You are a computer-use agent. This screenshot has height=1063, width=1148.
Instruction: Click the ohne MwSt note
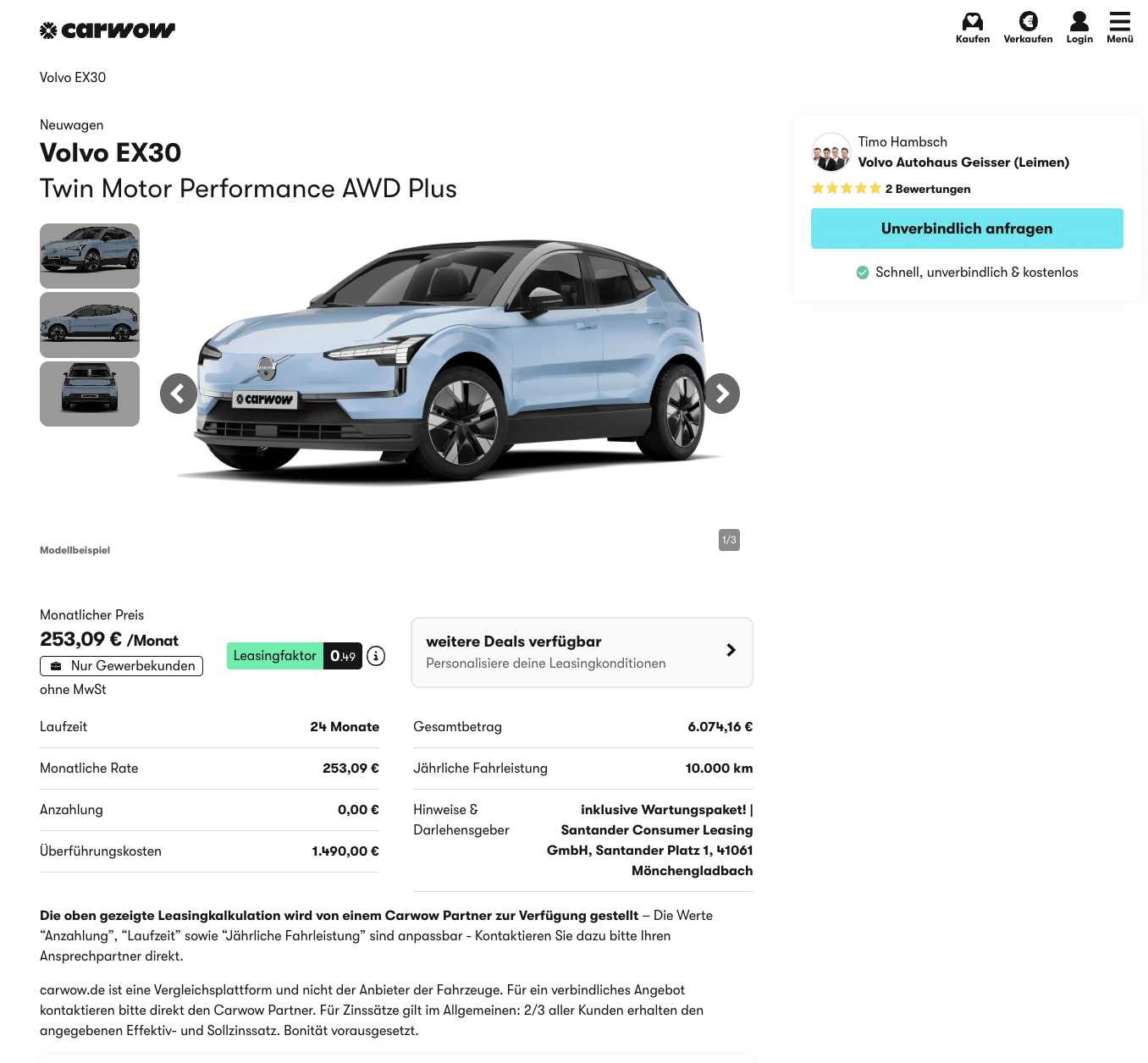point(73,690)
